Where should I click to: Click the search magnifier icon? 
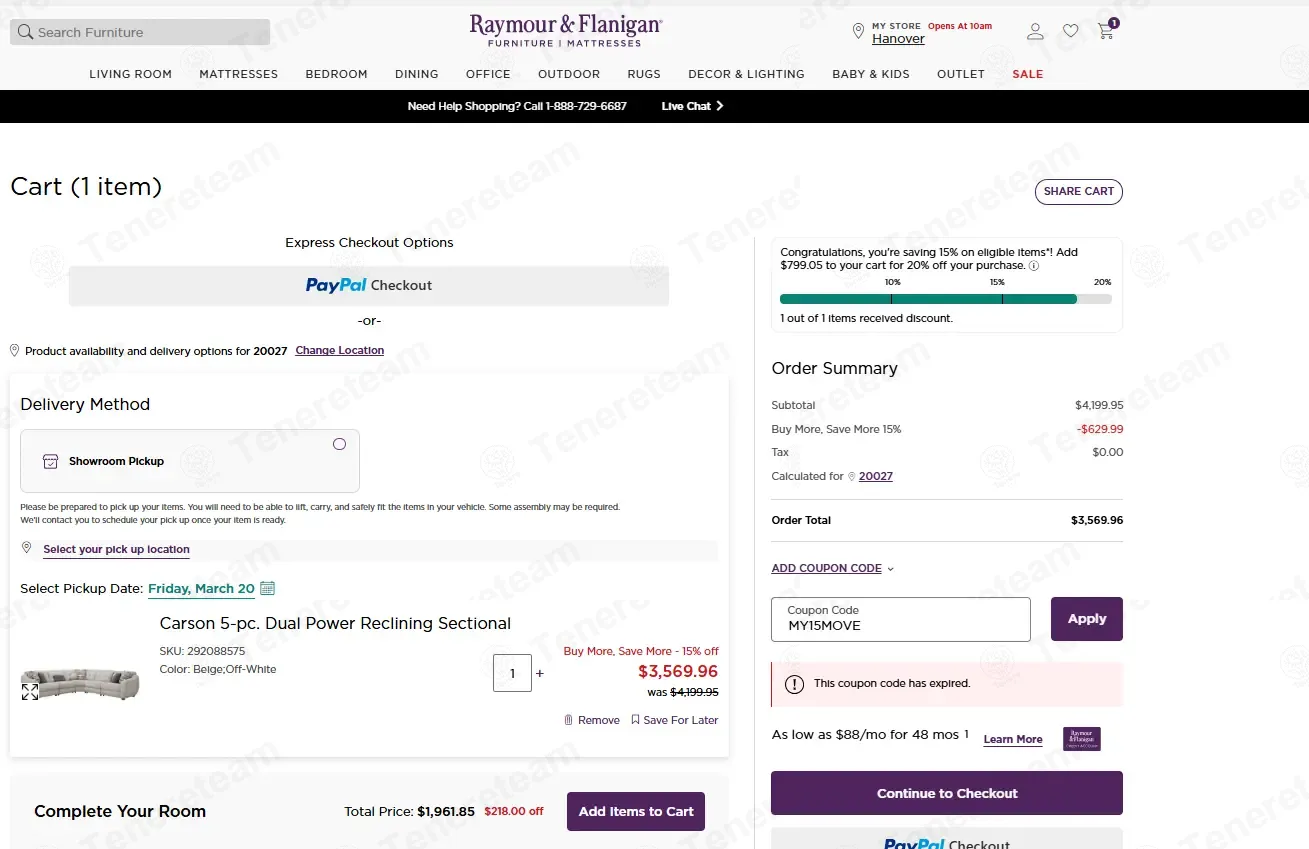point(26,32)
